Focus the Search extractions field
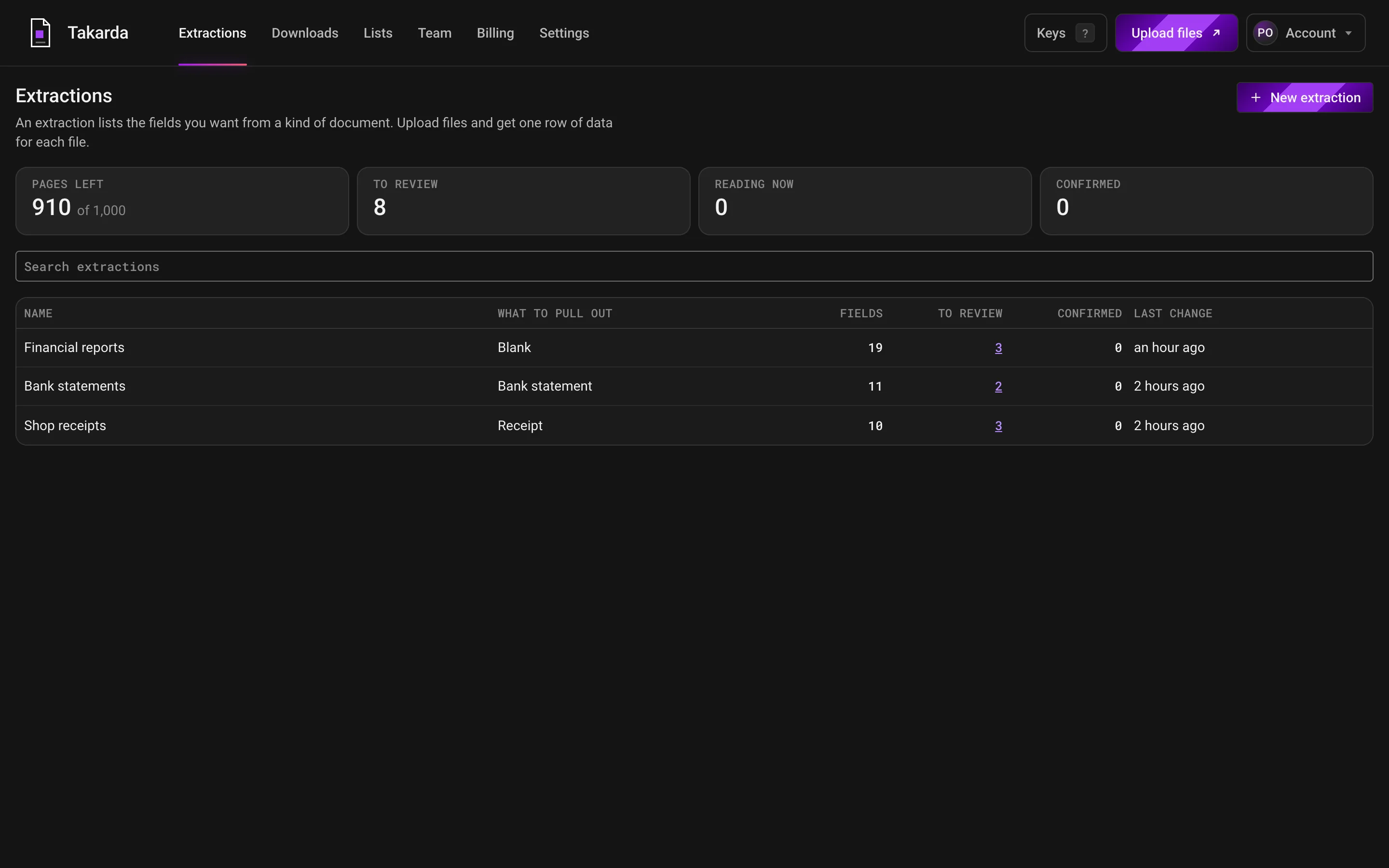The image size is (1389, 868). (x=694, y=266)
